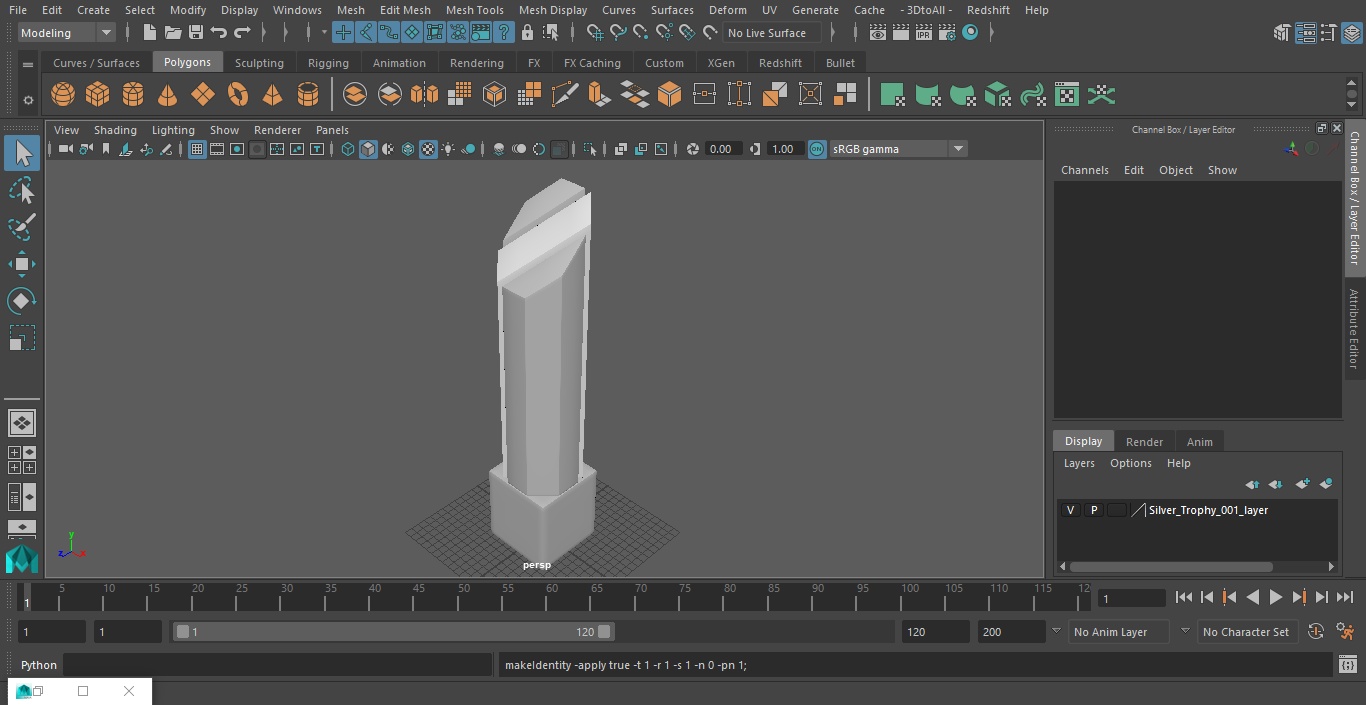
Task: Open the Mesh Tools menu
Action: coord(474,10)
